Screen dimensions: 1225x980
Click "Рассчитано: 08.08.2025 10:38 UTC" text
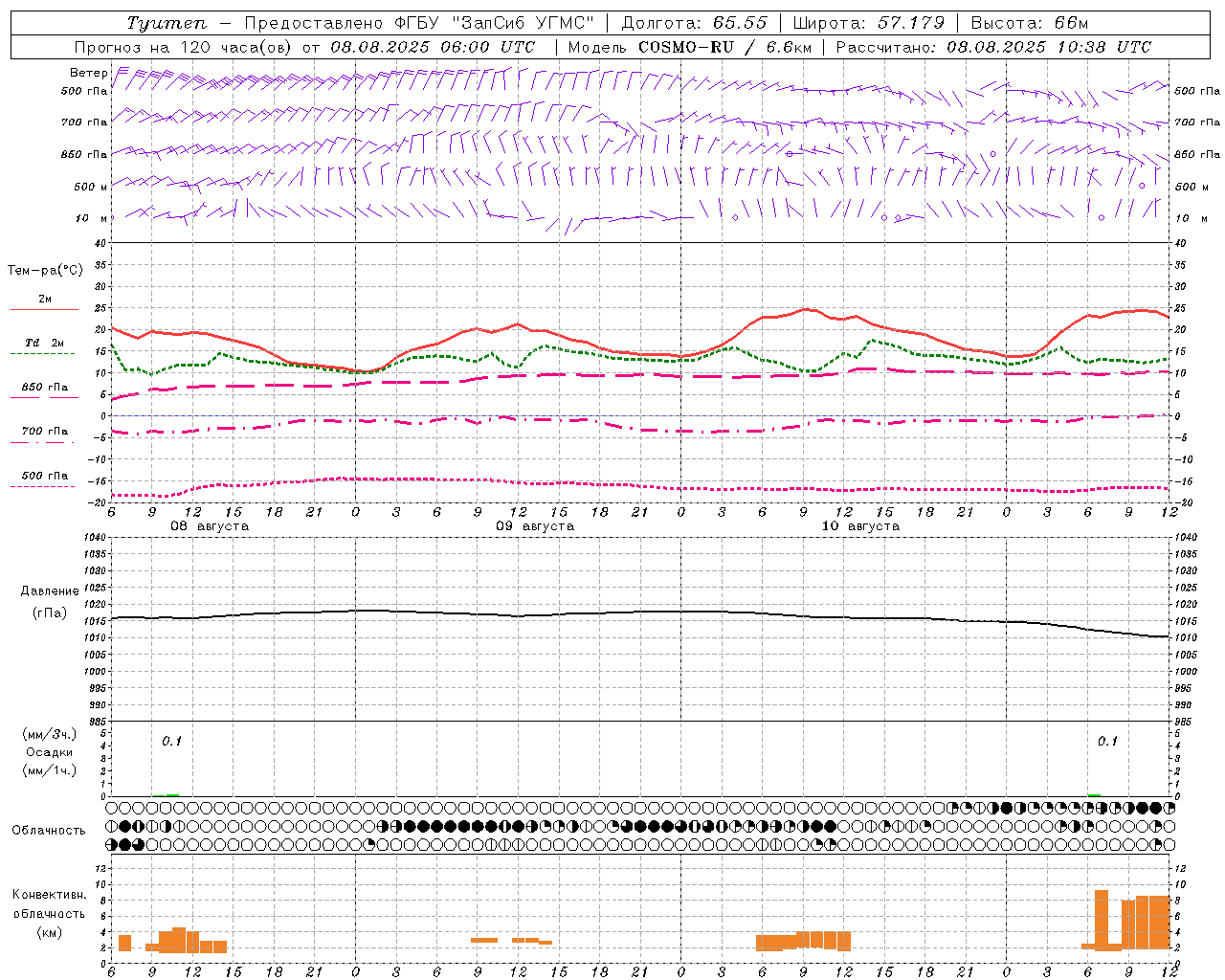click(993, 47)
